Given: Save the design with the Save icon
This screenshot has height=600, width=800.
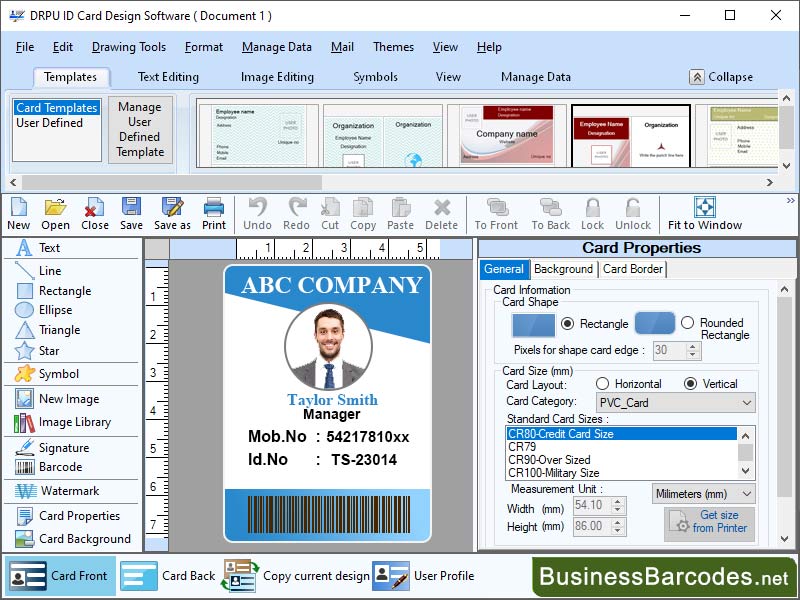Looking at the screenshot, I should [131, 214].
